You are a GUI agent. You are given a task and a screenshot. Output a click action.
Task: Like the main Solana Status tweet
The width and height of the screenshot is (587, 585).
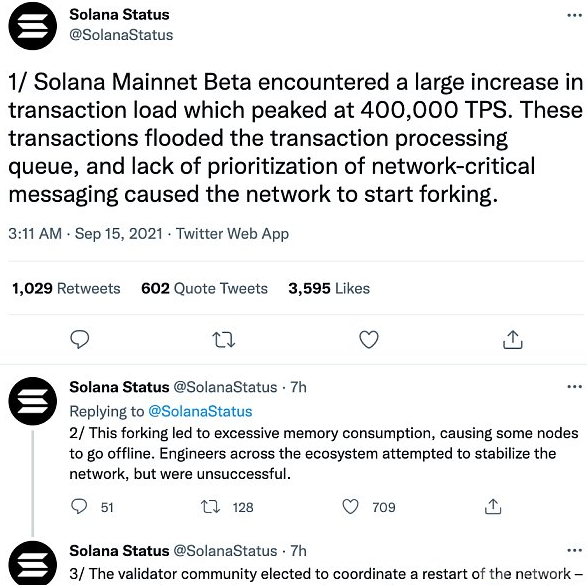click(369, 339)
